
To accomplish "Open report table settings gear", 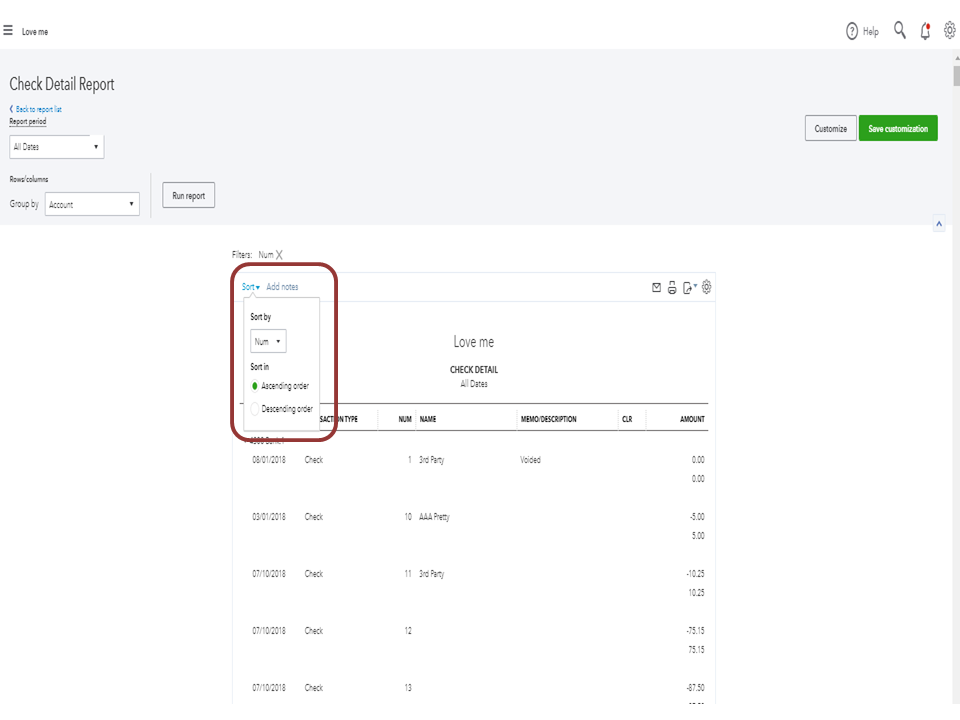I will tap(707, 287).
